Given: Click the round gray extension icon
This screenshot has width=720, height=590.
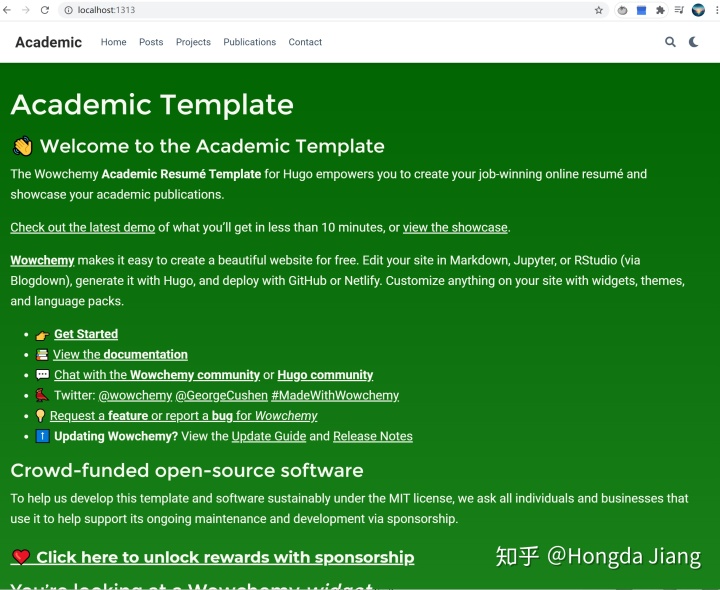Looking at the screenshot, I should 622,10.
